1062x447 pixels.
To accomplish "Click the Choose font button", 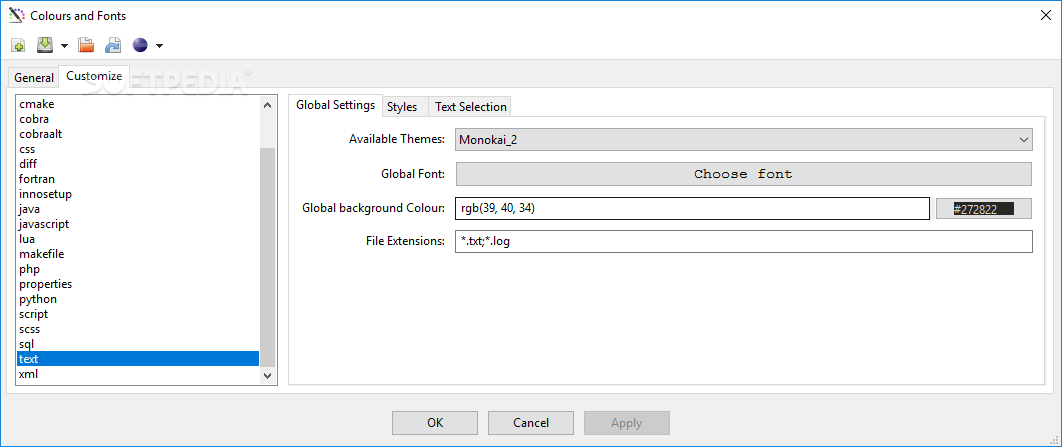I will pos(744,174).
